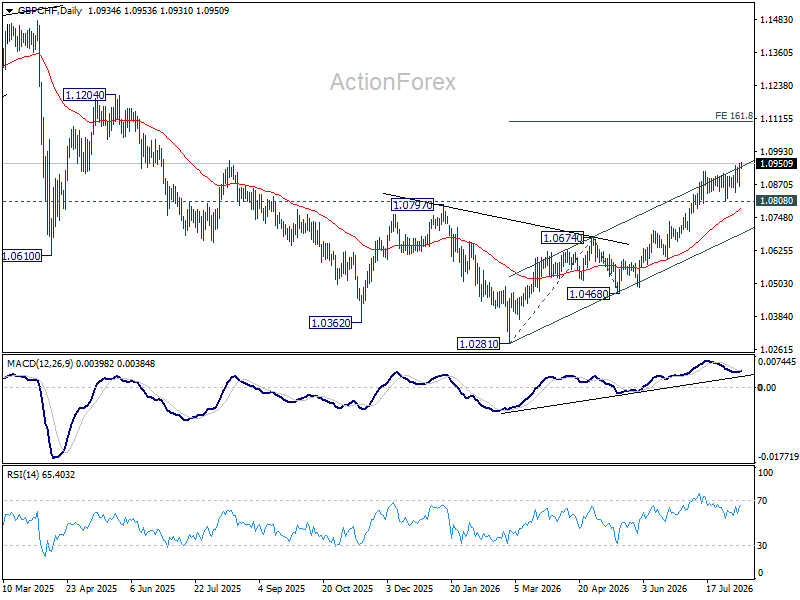Image resolution: width=800 pixels, height=600 pixels.
Task: Click the RSI(14) 65.4032 indicator label
Action: [x=41, y=475]
